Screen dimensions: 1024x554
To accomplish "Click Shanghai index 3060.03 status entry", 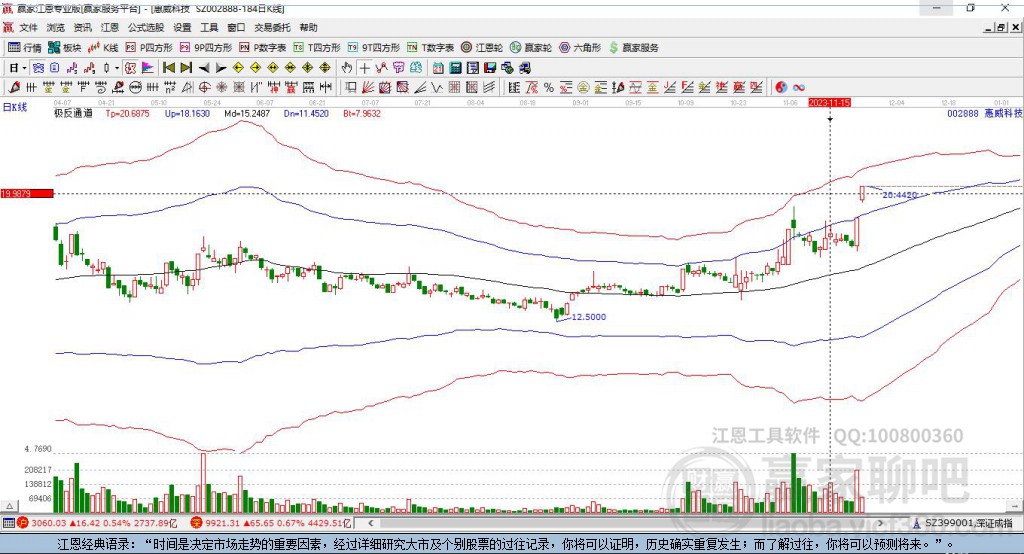I will click(97, 523).
